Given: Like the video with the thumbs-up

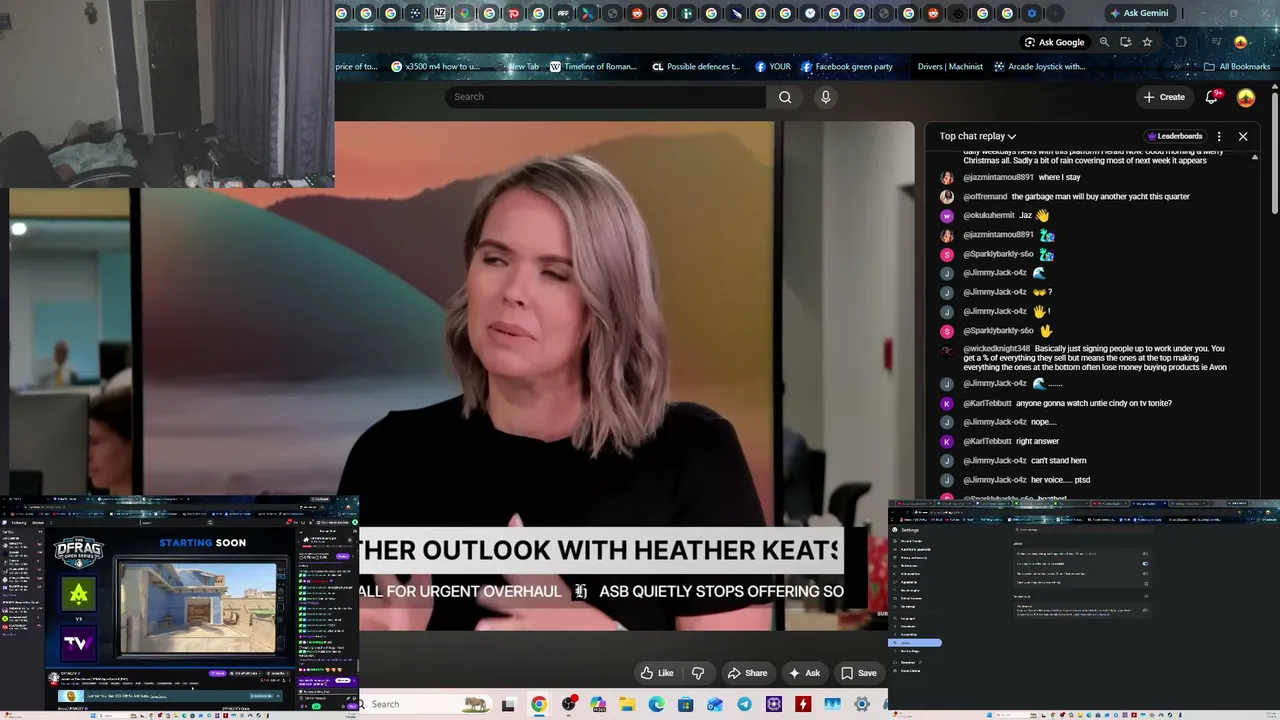Looking at the screenshot, I should click(657, 673).
